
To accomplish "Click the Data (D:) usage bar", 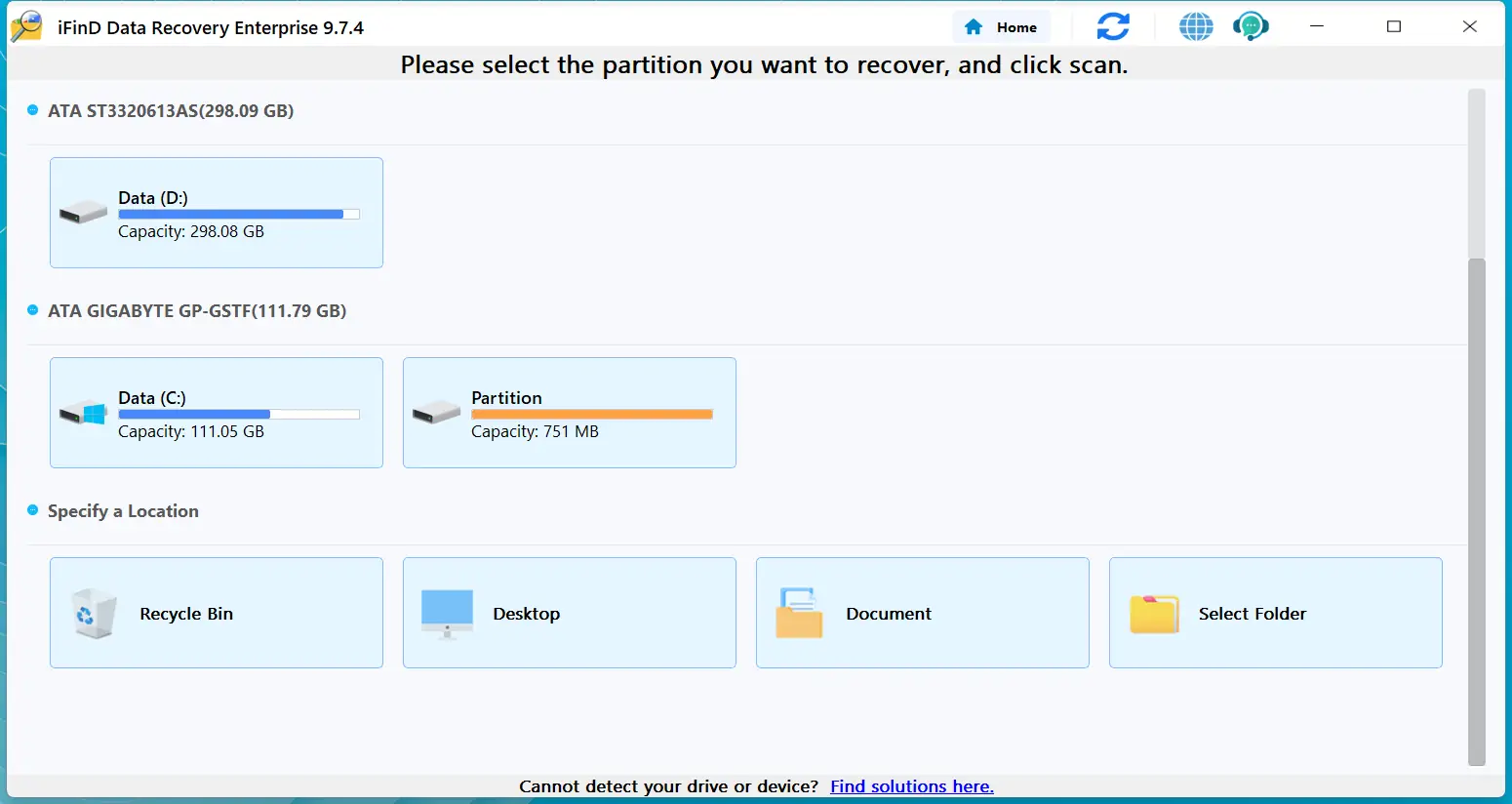I will (x=239, y=215).
